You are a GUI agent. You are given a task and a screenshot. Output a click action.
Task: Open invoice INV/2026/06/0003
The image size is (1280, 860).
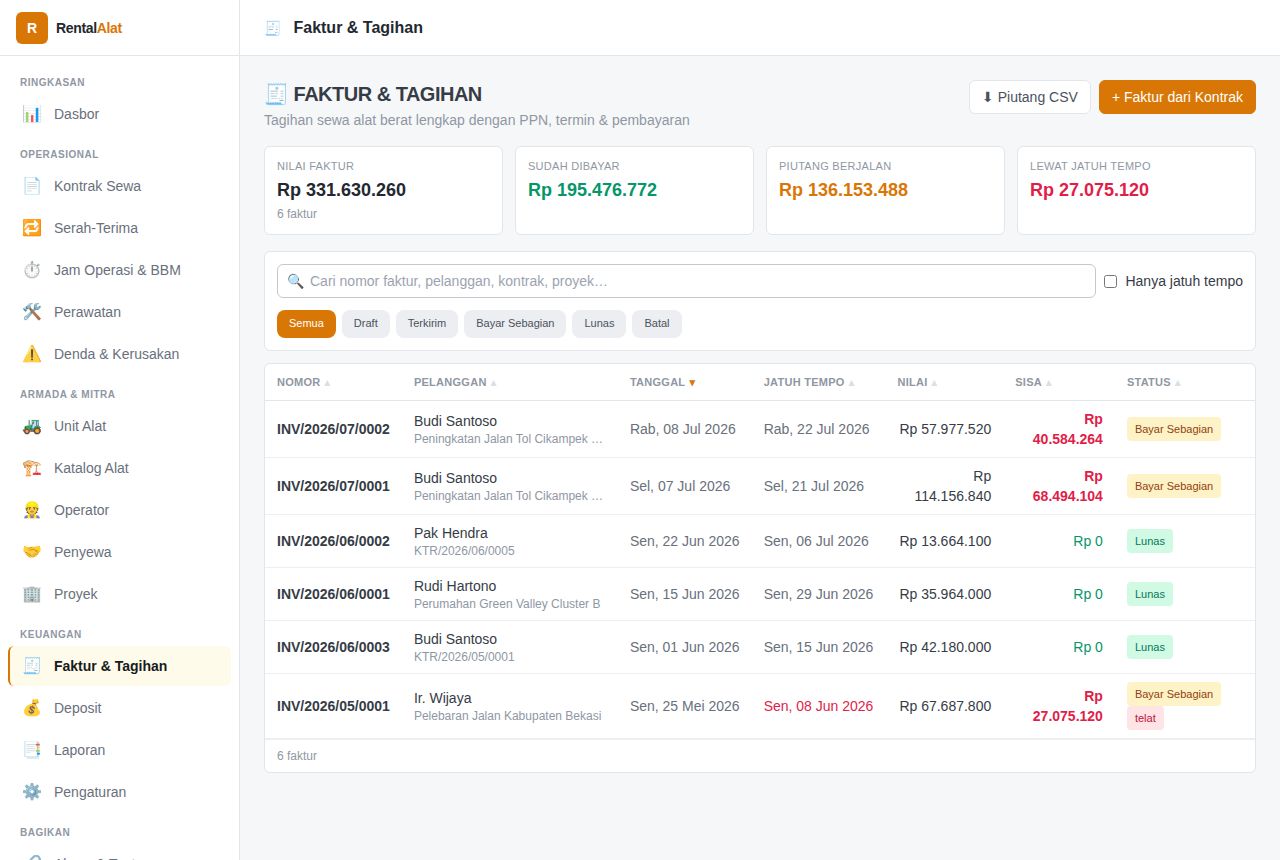[x=333, y=647]
